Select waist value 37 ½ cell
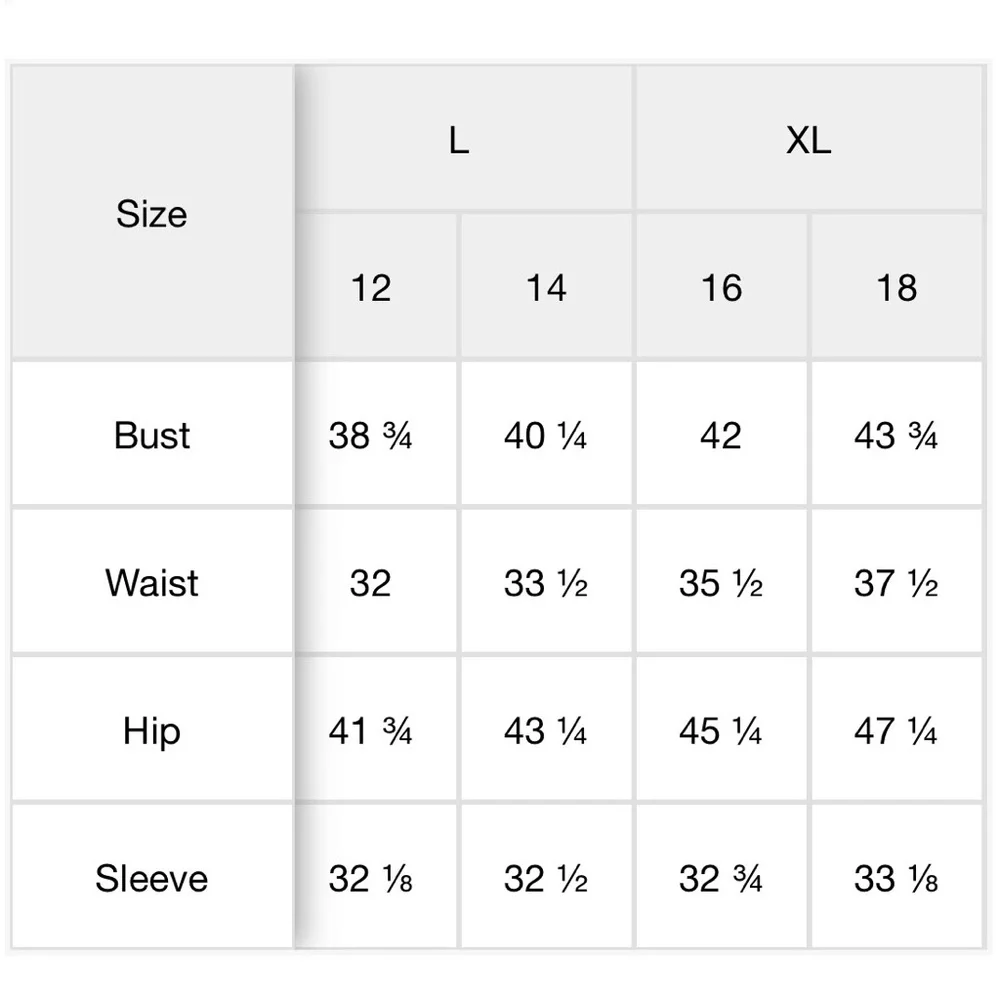Viewport: 1000px width, 1000px height. 897,582
